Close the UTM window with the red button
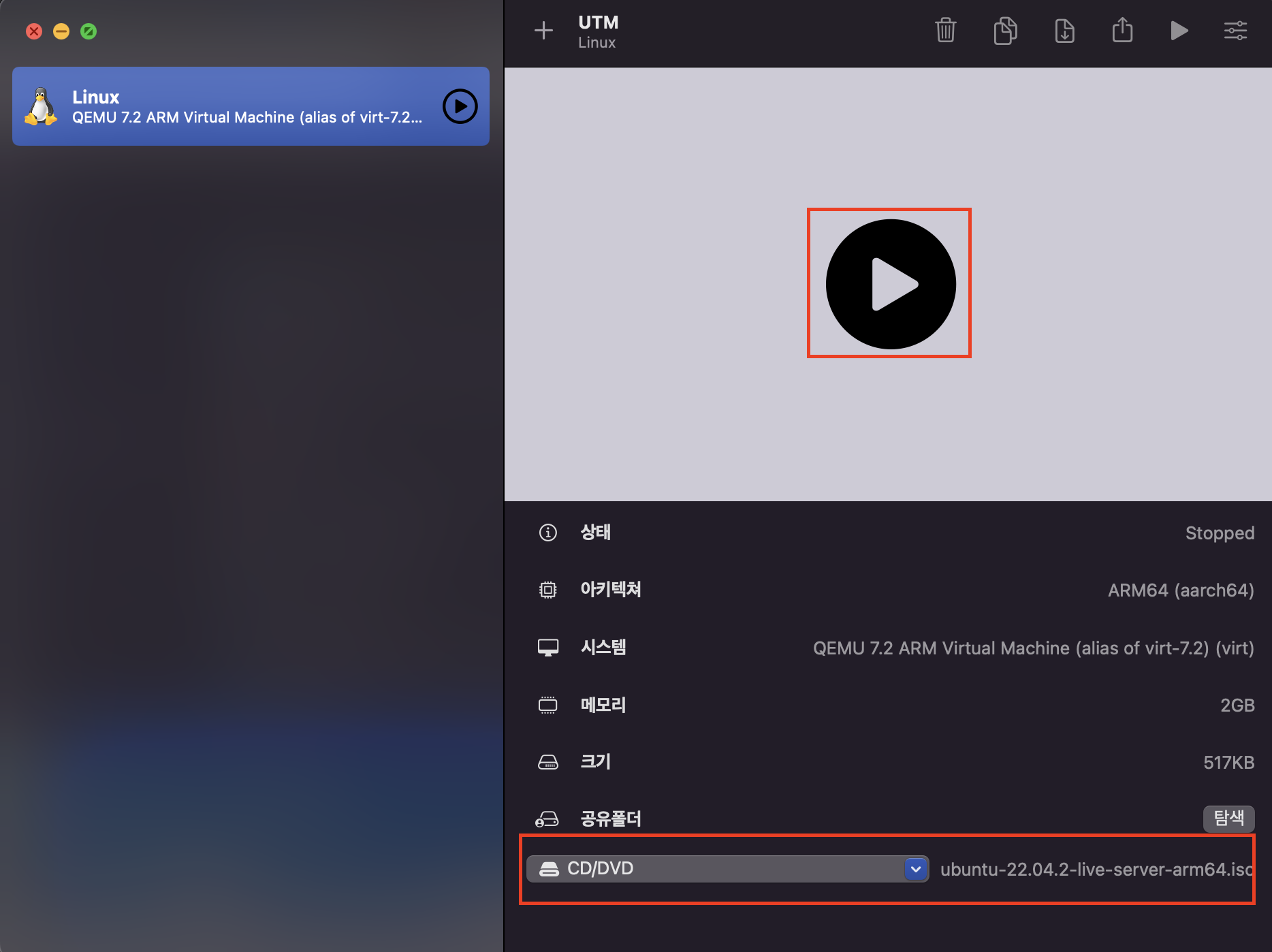1272x952 pixels. 34,31
